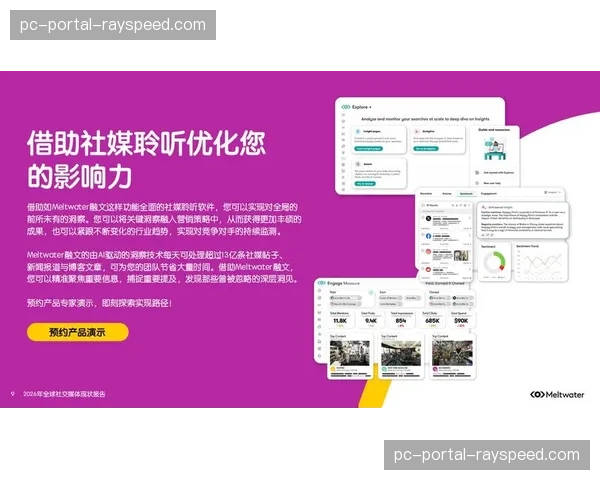Click the teal button in the Alerts card
The width and height of the screenshot is (600, 480).
coord(365,184)
